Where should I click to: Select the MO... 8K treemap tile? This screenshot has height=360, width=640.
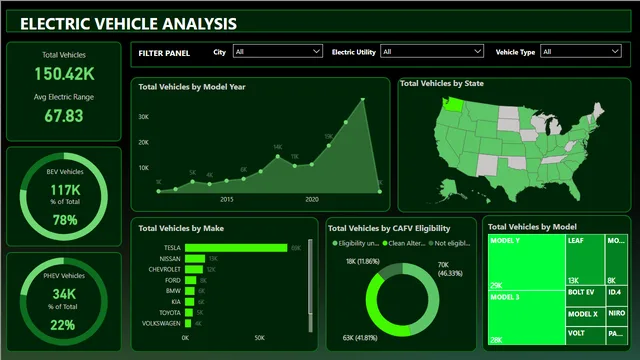point(616,260)
